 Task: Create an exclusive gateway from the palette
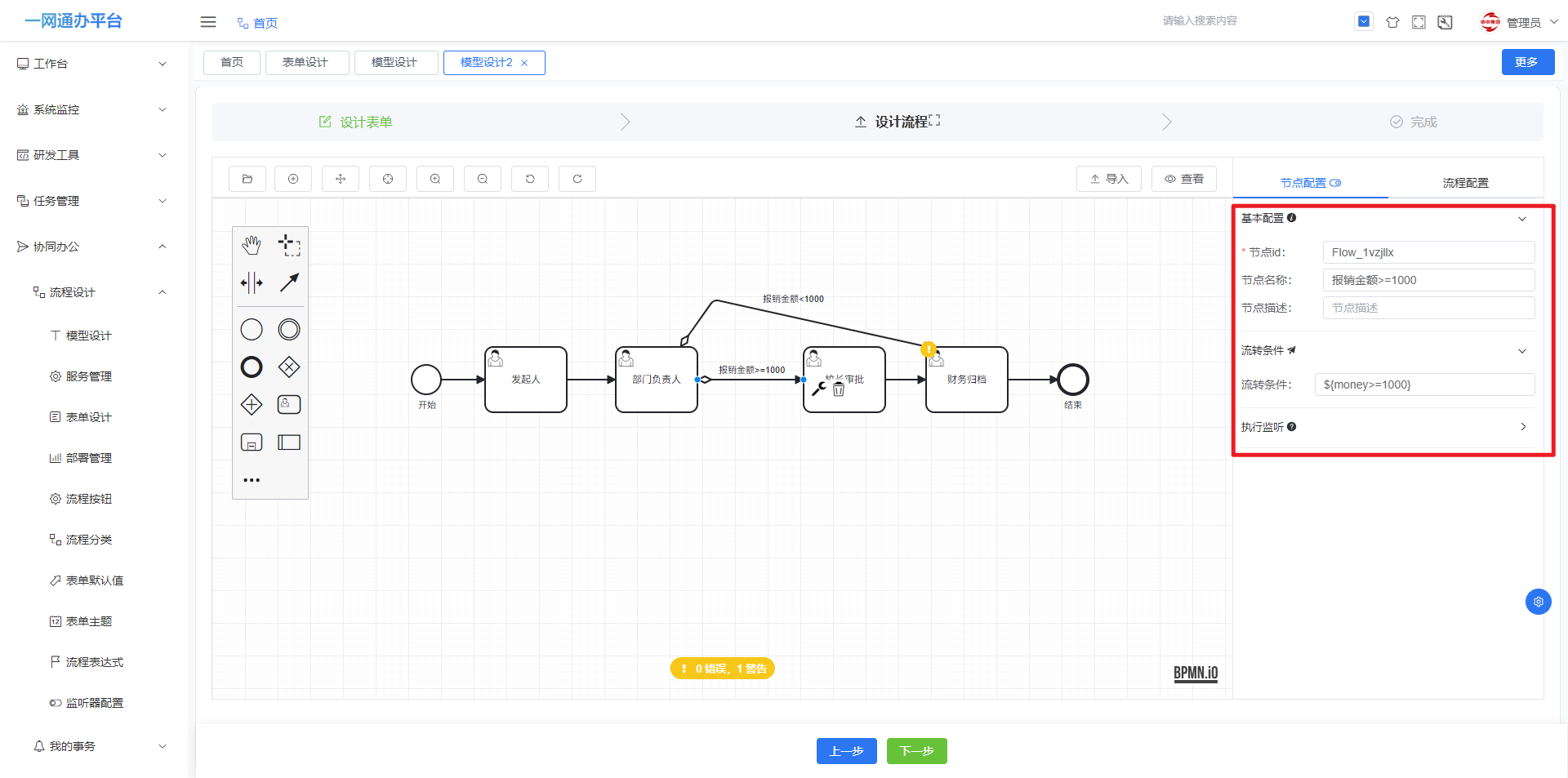click(x=289, y=367)
